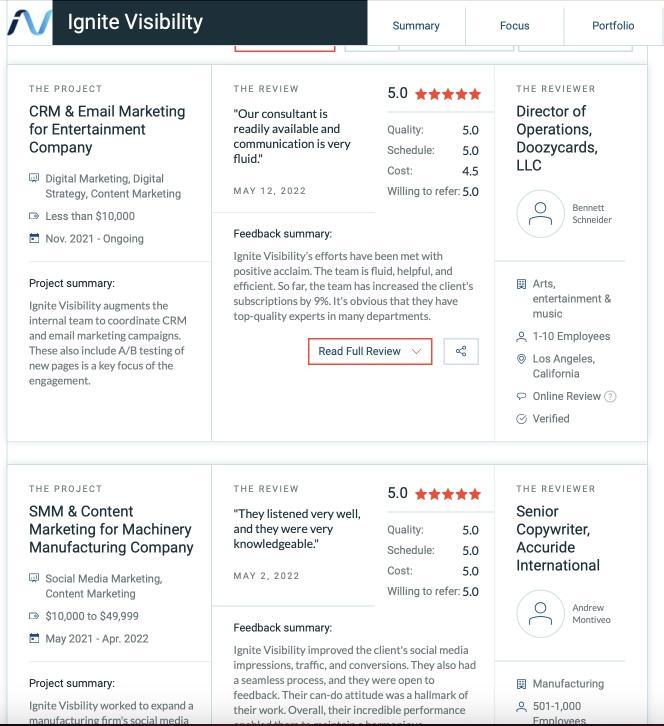This screenshot has width=664, height=726.
Task: Switch to the Focus tab
Action: pos(514,26)
